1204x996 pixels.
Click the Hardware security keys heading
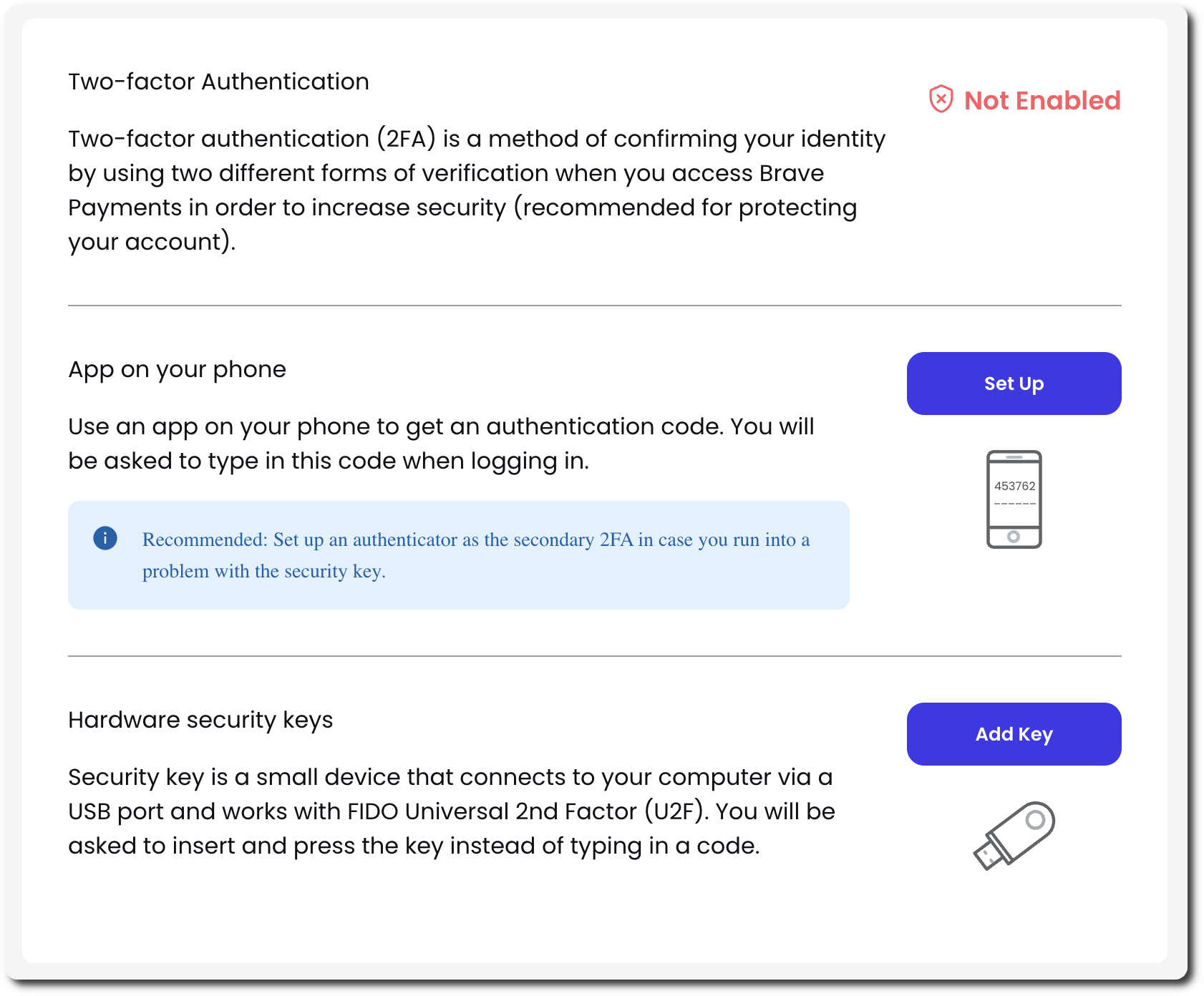tap(200, 720)
